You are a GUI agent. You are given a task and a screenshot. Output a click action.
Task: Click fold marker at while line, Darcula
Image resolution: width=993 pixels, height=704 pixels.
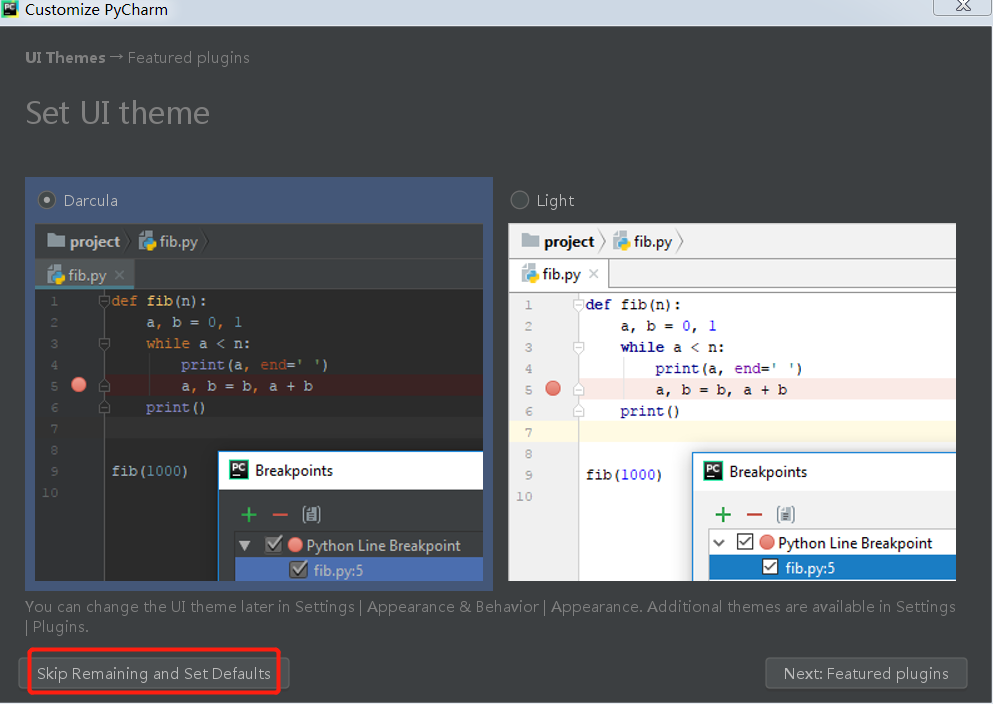(104, 343)
